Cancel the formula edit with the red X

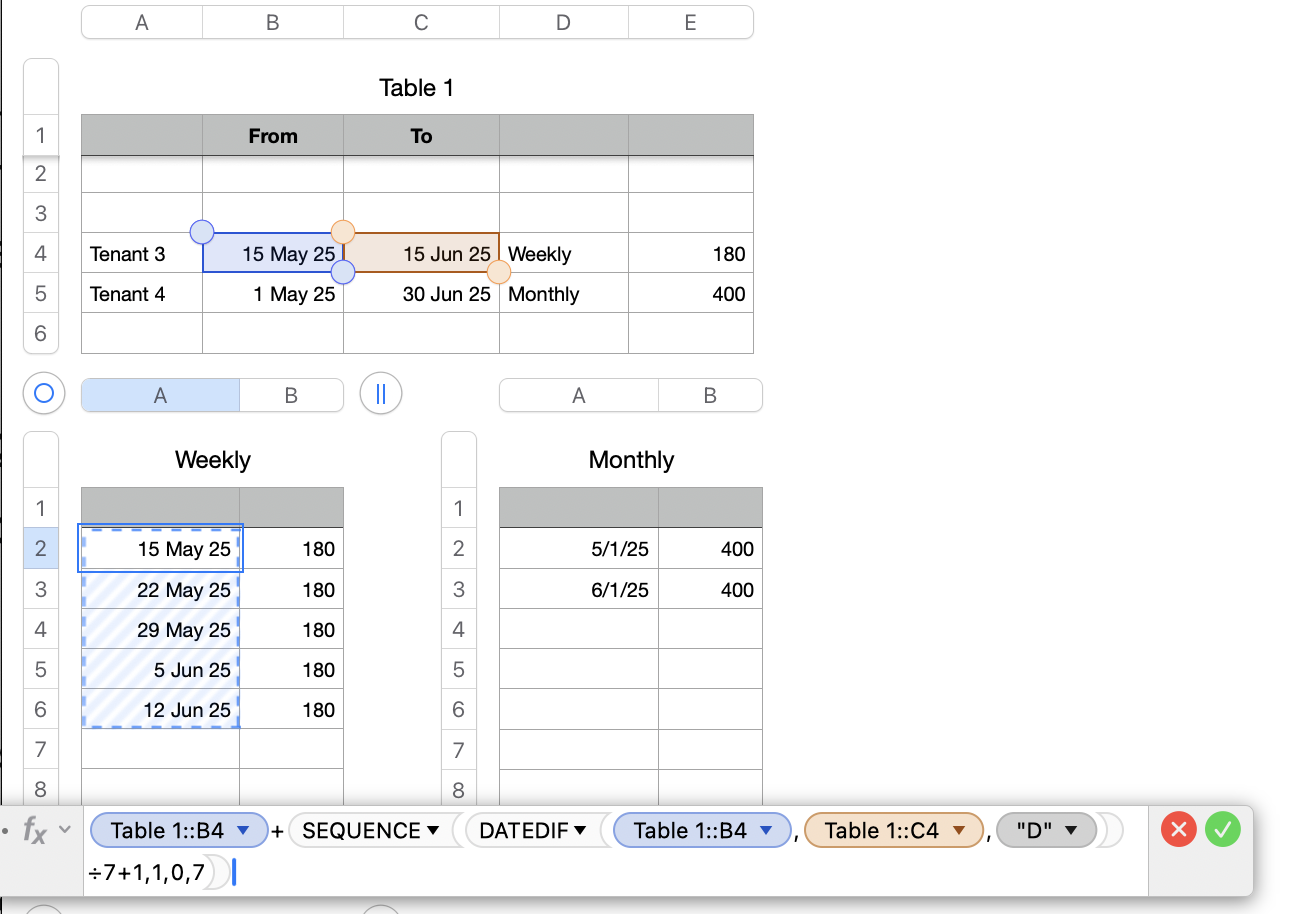point(1179,829)
